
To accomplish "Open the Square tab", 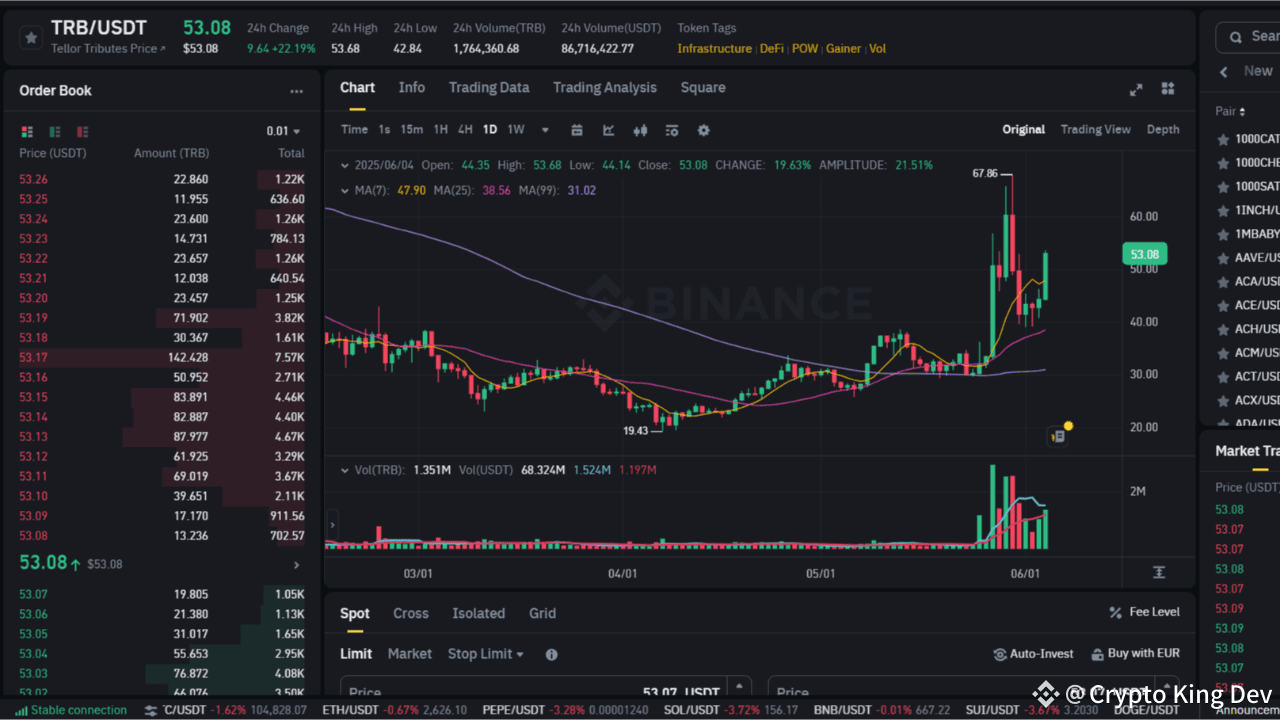I will [x=703, y=88].
